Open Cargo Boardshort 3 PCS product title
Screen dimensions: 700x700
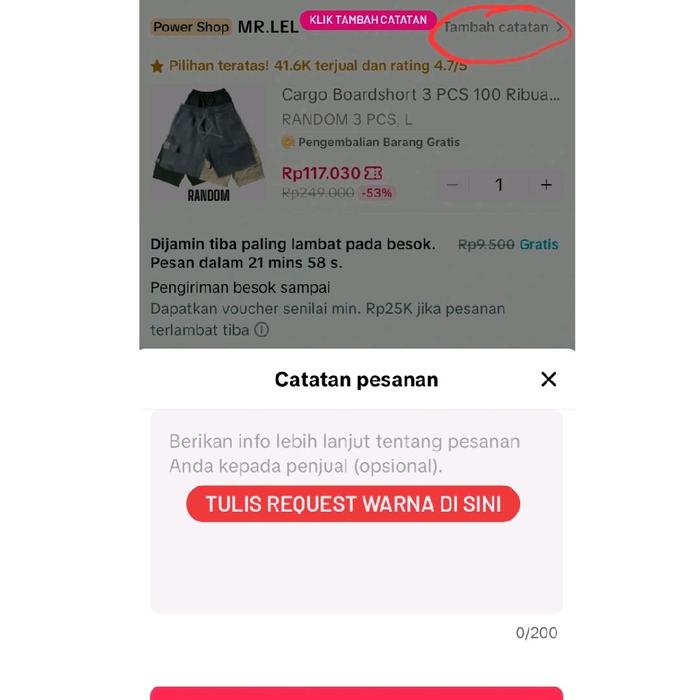[x=420, y=95]
